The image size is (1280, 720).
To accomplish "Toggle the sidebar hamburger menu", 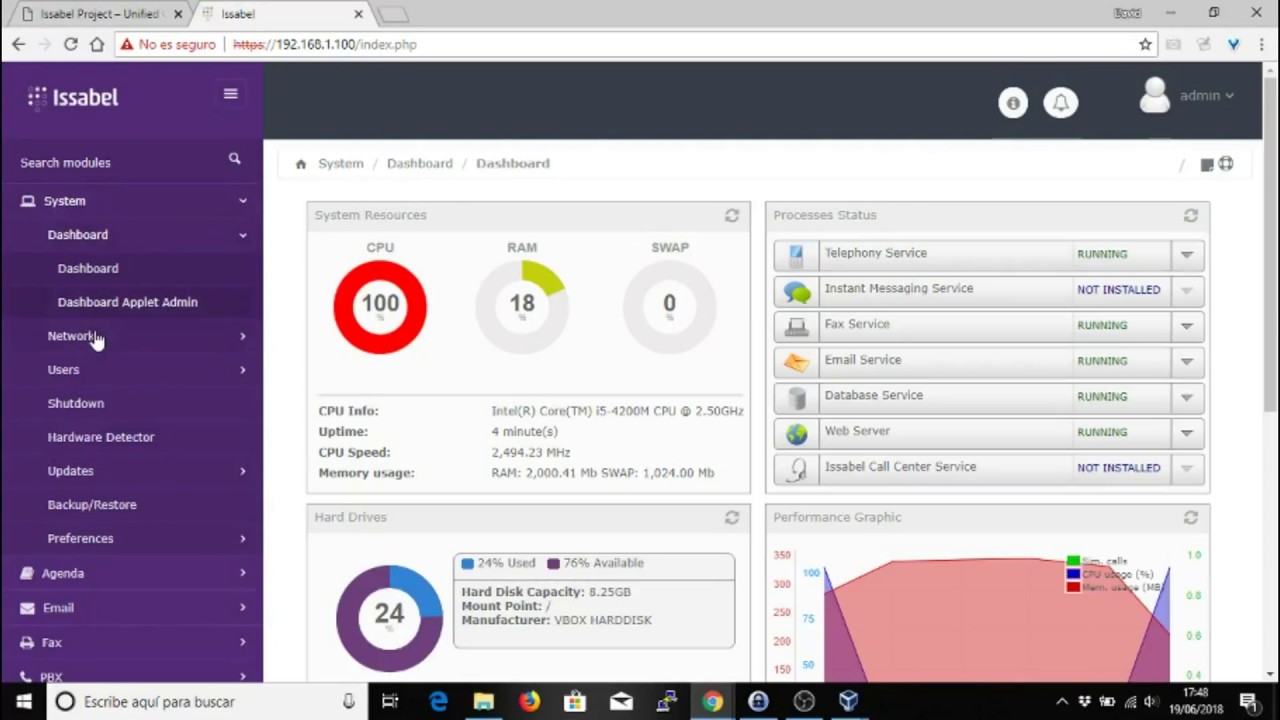I will (230, 94).
